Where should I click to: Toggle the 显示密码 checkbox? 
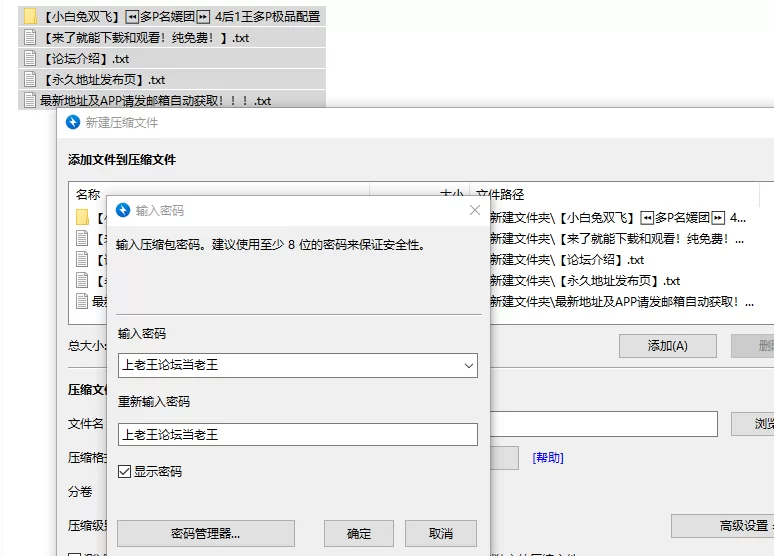click(124, 472)
